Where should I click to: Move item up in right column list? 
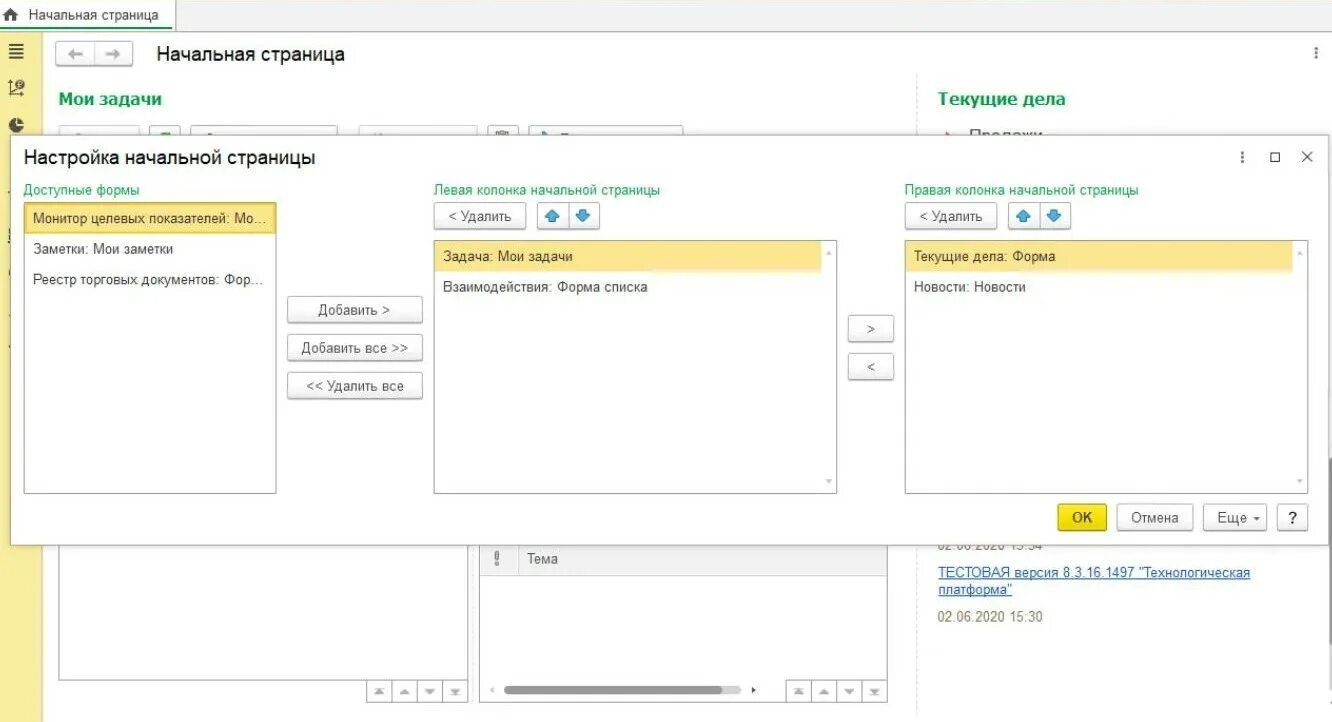pos(1023,216)
